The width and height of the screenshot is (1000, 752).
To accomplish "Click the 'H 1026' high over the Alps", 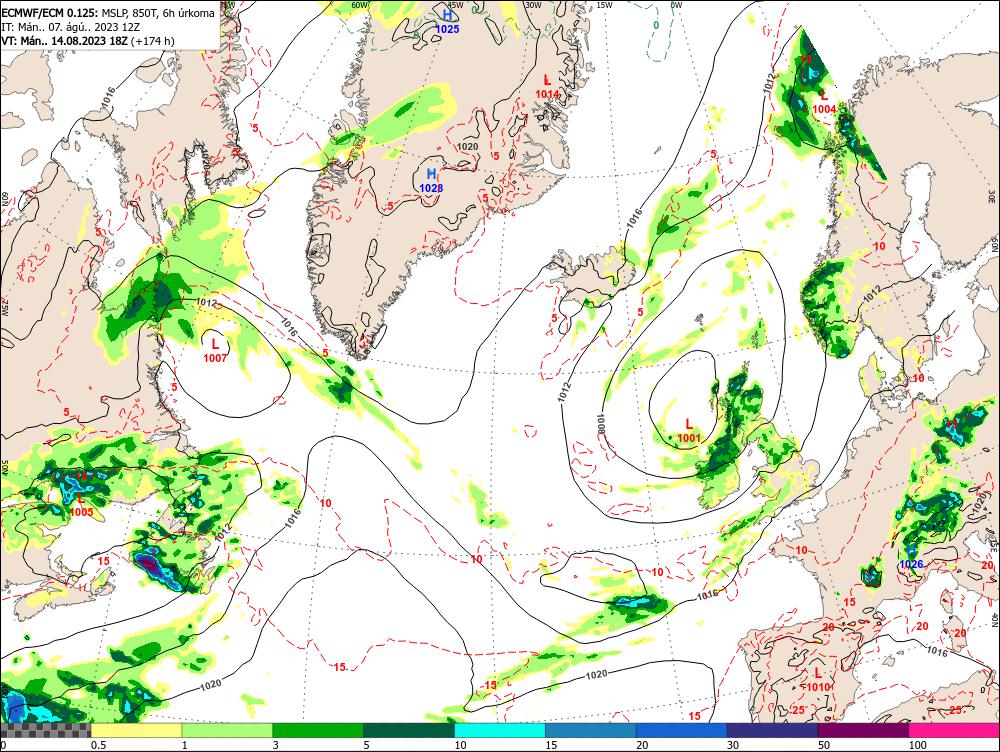I will pos(911,557).
